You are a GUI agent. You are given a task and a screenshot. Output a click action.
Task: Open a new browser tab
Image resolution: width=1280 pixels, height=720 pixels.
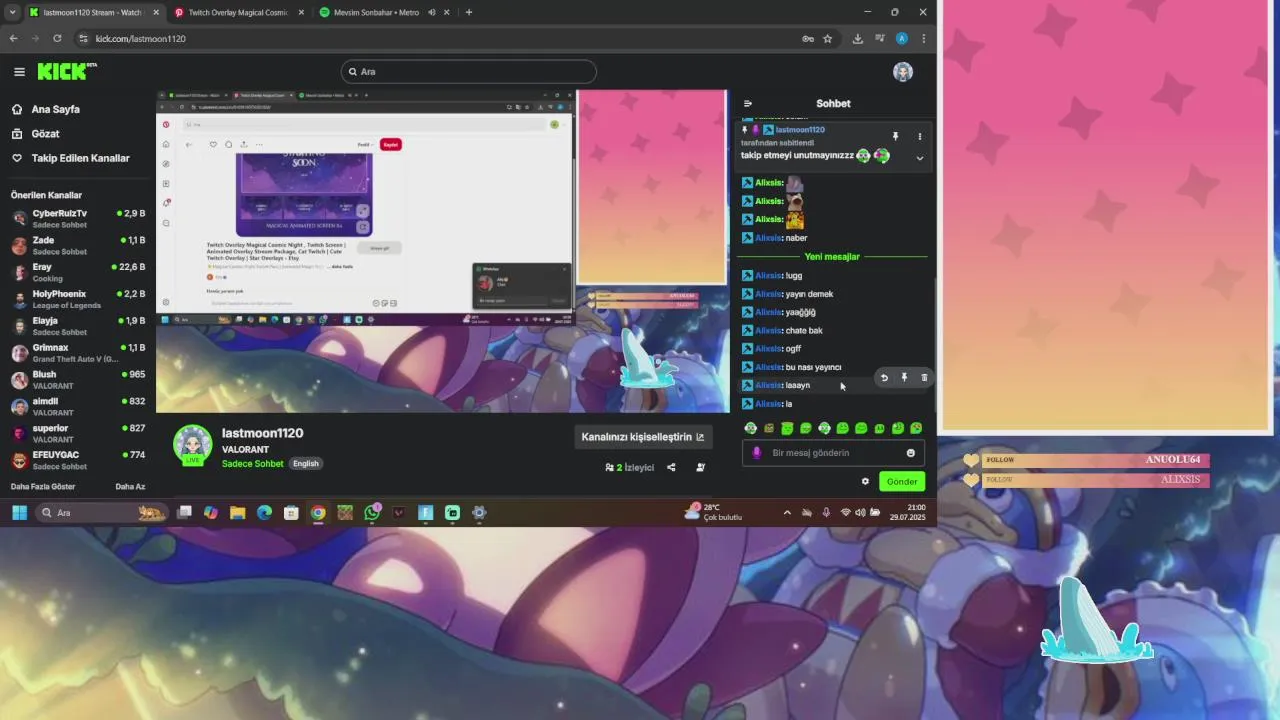click(469, 12)
